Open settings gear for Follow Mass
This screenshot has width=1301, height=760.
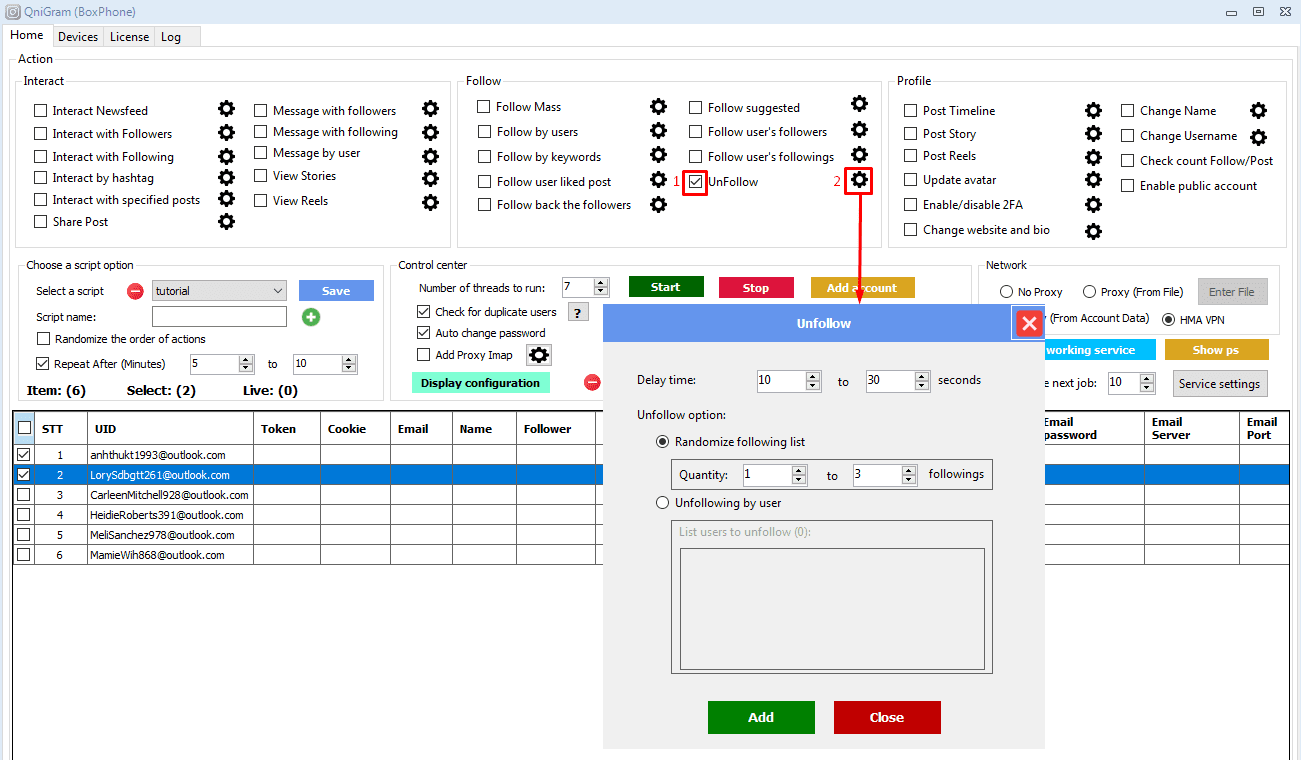(658, 107)
